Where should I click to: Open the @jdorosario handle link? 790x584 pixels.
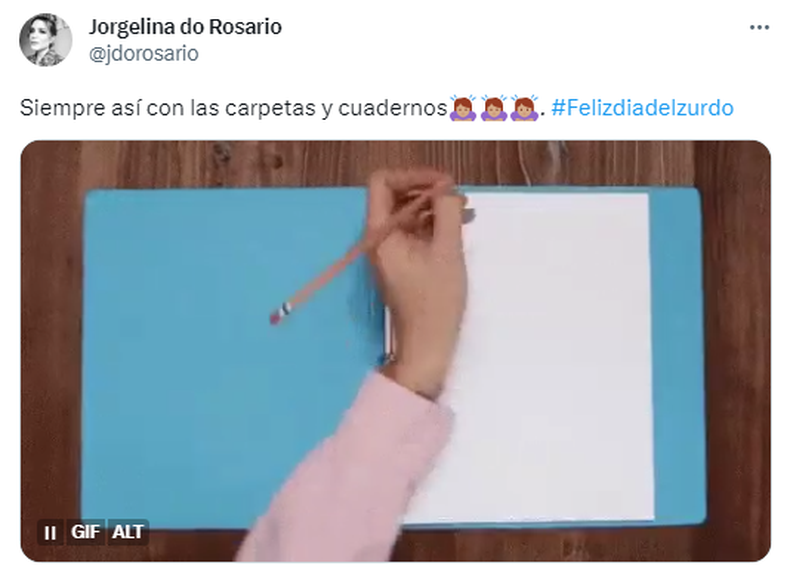144,53
